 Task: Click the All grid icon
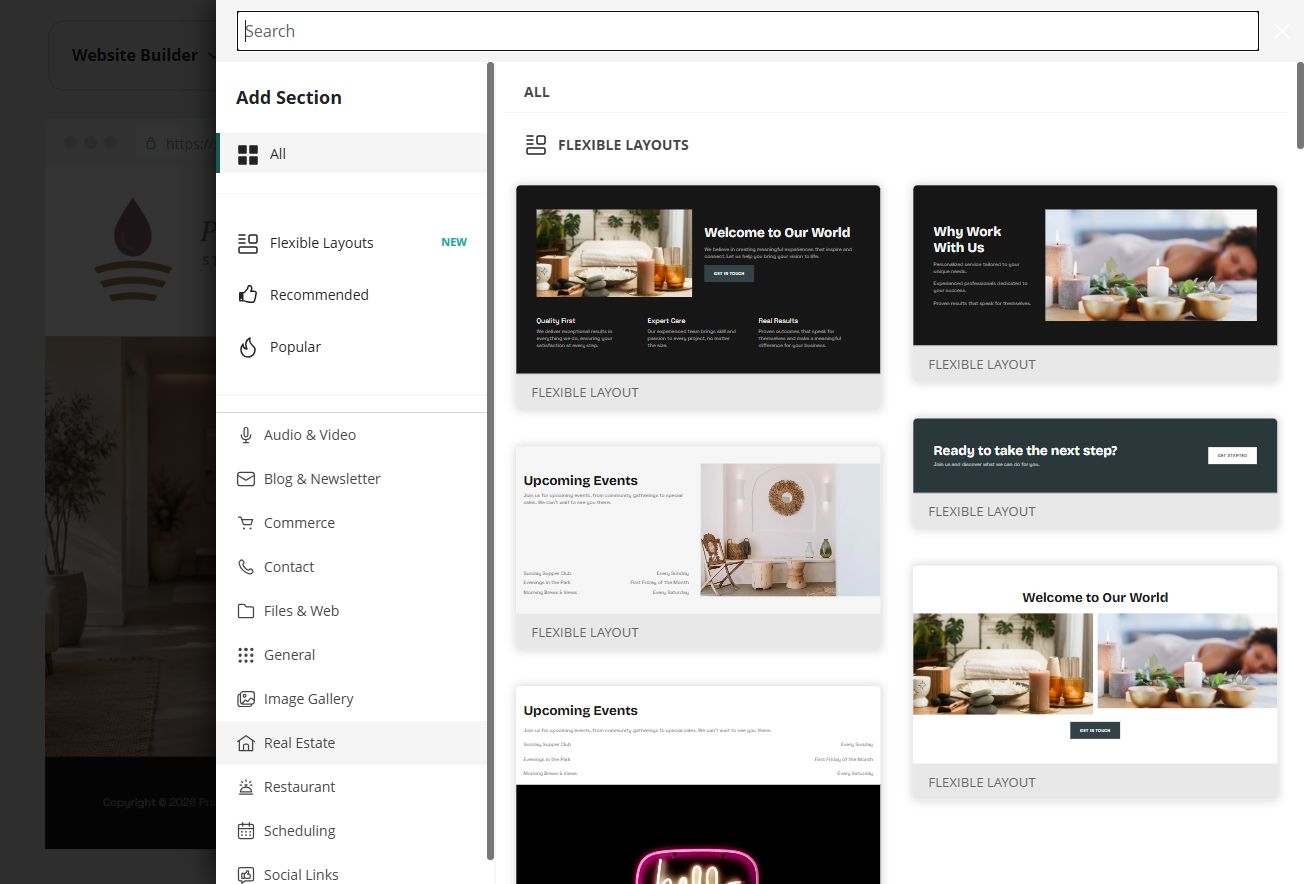(248, 154)
